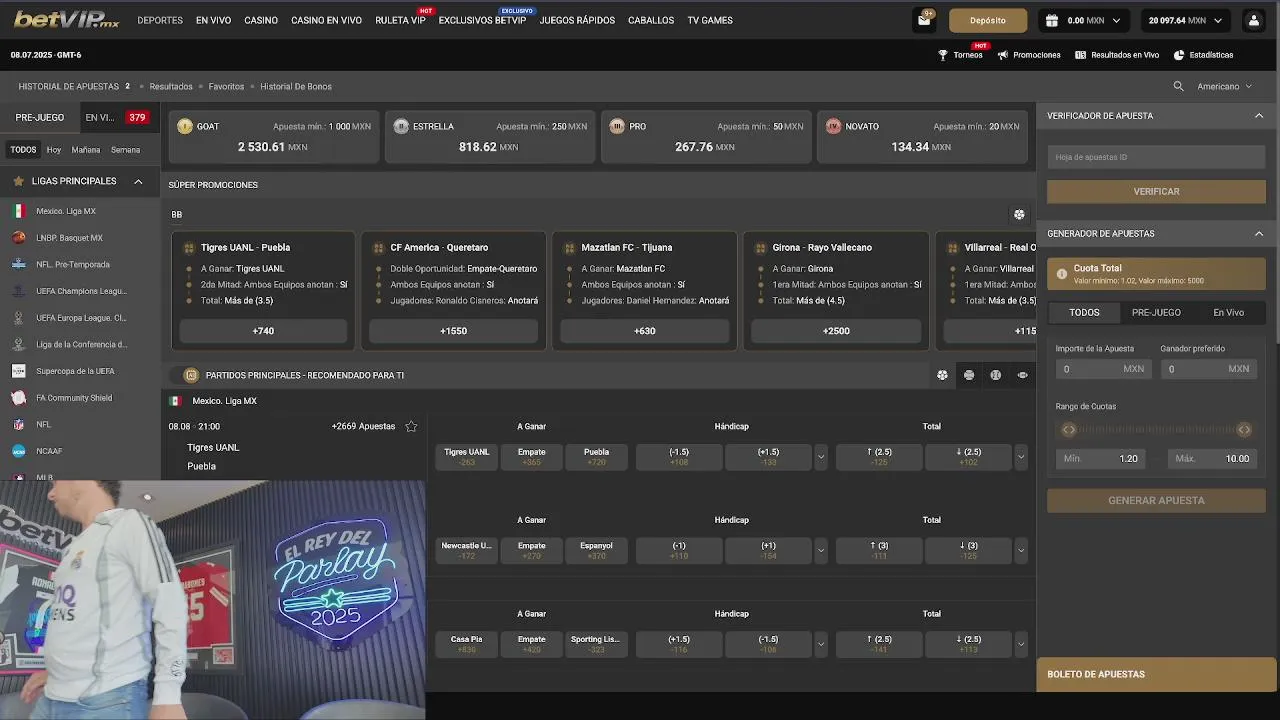Select Casa Pia +830 odds
This screenshot has width=1280, height=720.
coord(467,644)
